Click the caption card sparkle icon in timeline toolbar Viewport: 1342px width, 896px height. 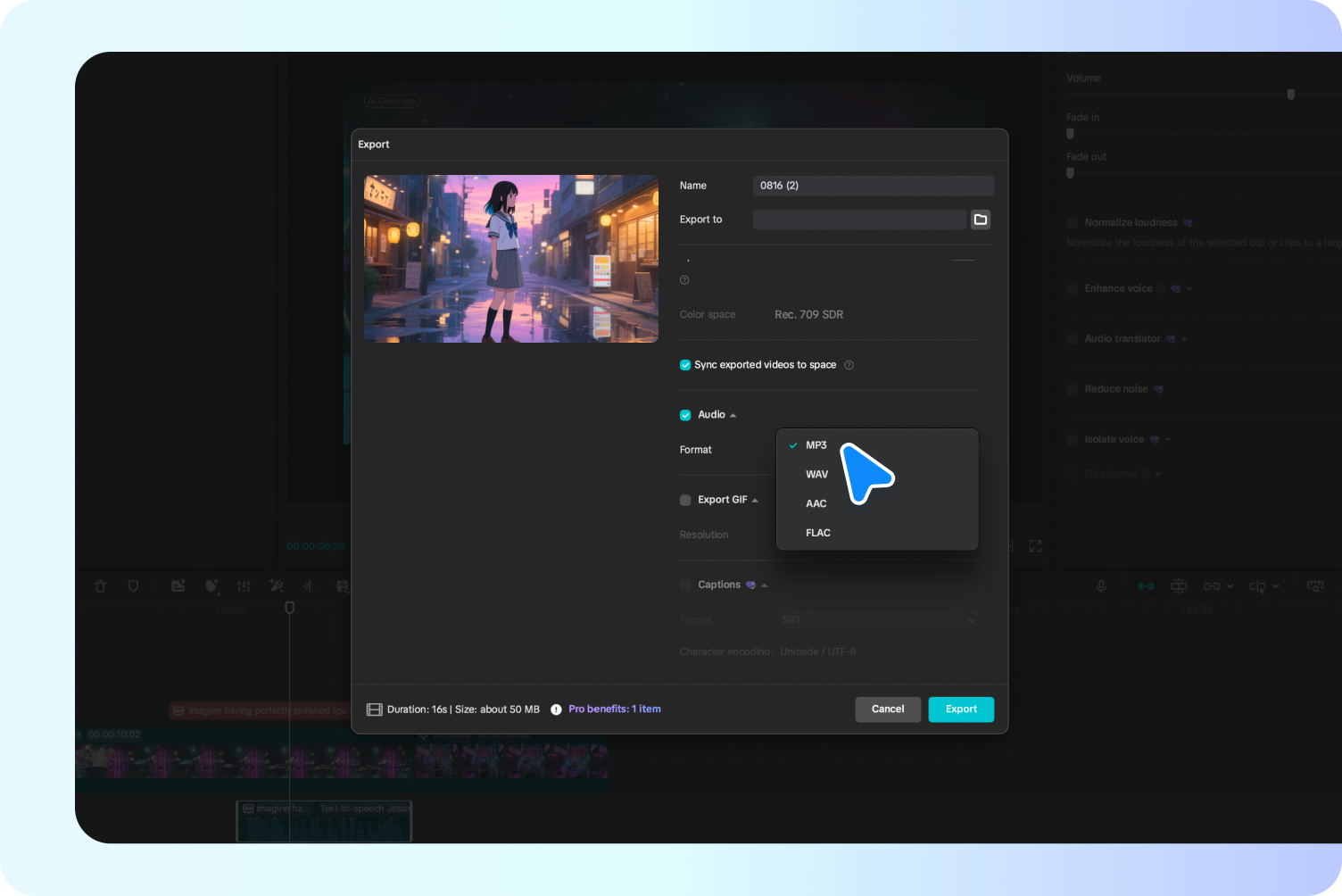pyautogui.click(x=178, y=586)
